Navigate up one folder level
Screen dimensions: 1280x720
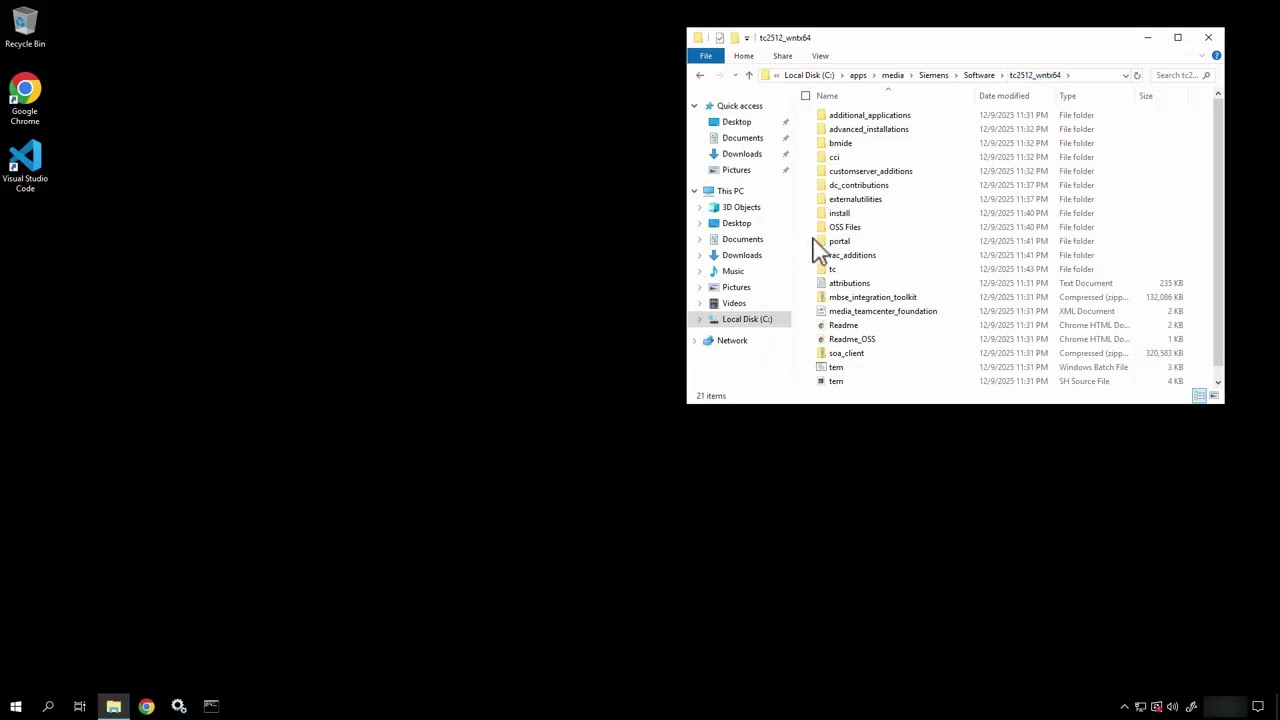pyautogui.click(x=749, y=75)
